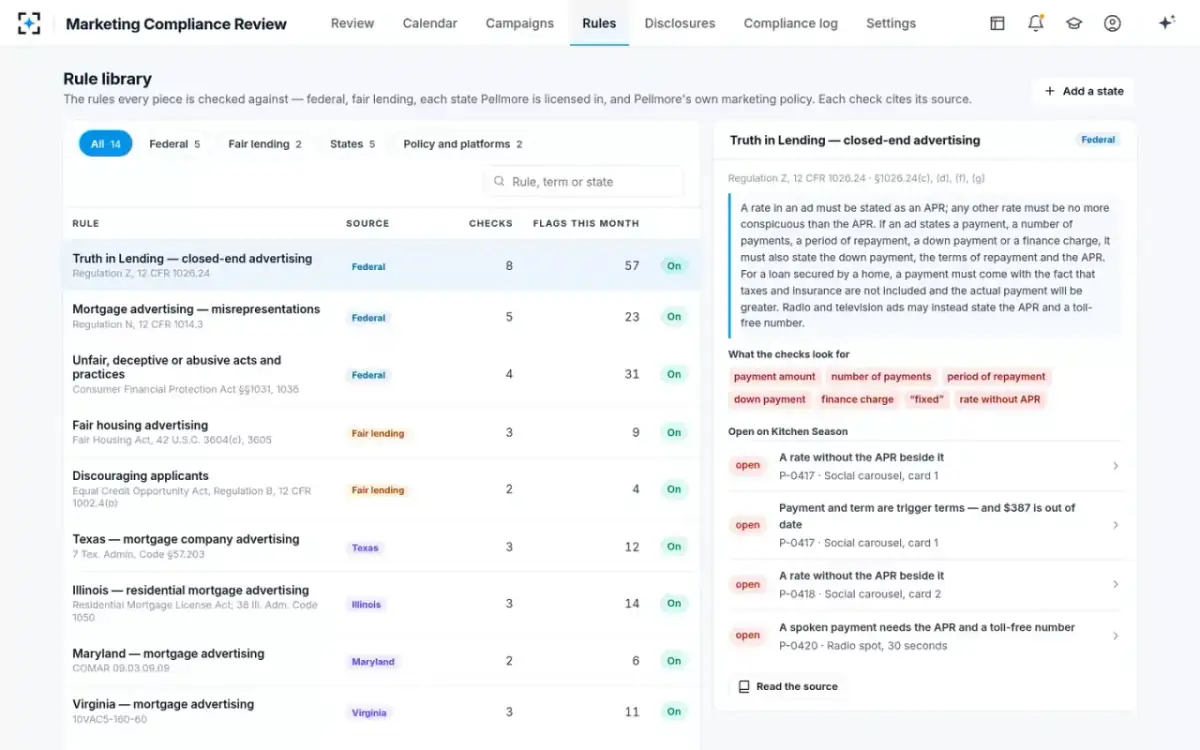Select Virginia — mortgage advertising rule
1200x750 pixels.
click(381, 711)
